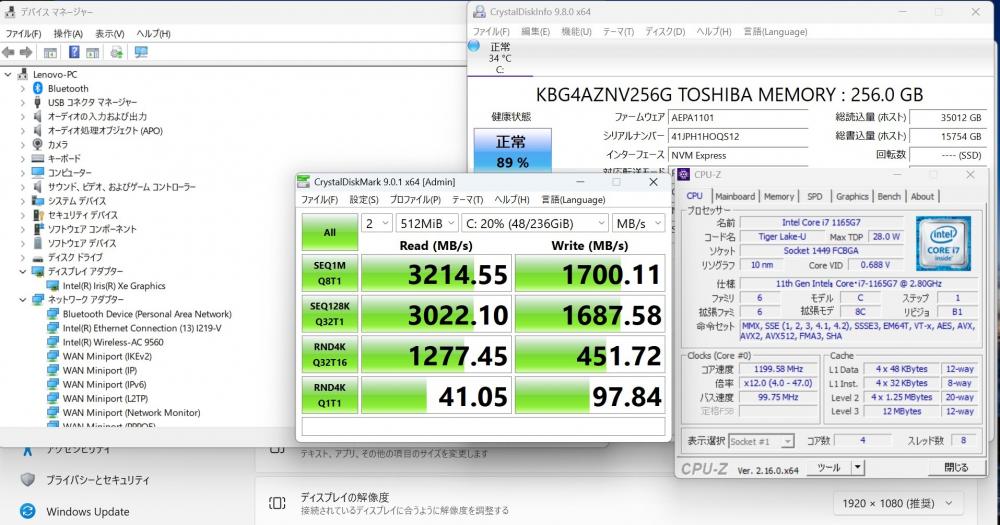This screenshot has height=525, width=1000.
Task: Open プロファイル(P) menu in CrystalDiskMark
Action: (415, 200)
